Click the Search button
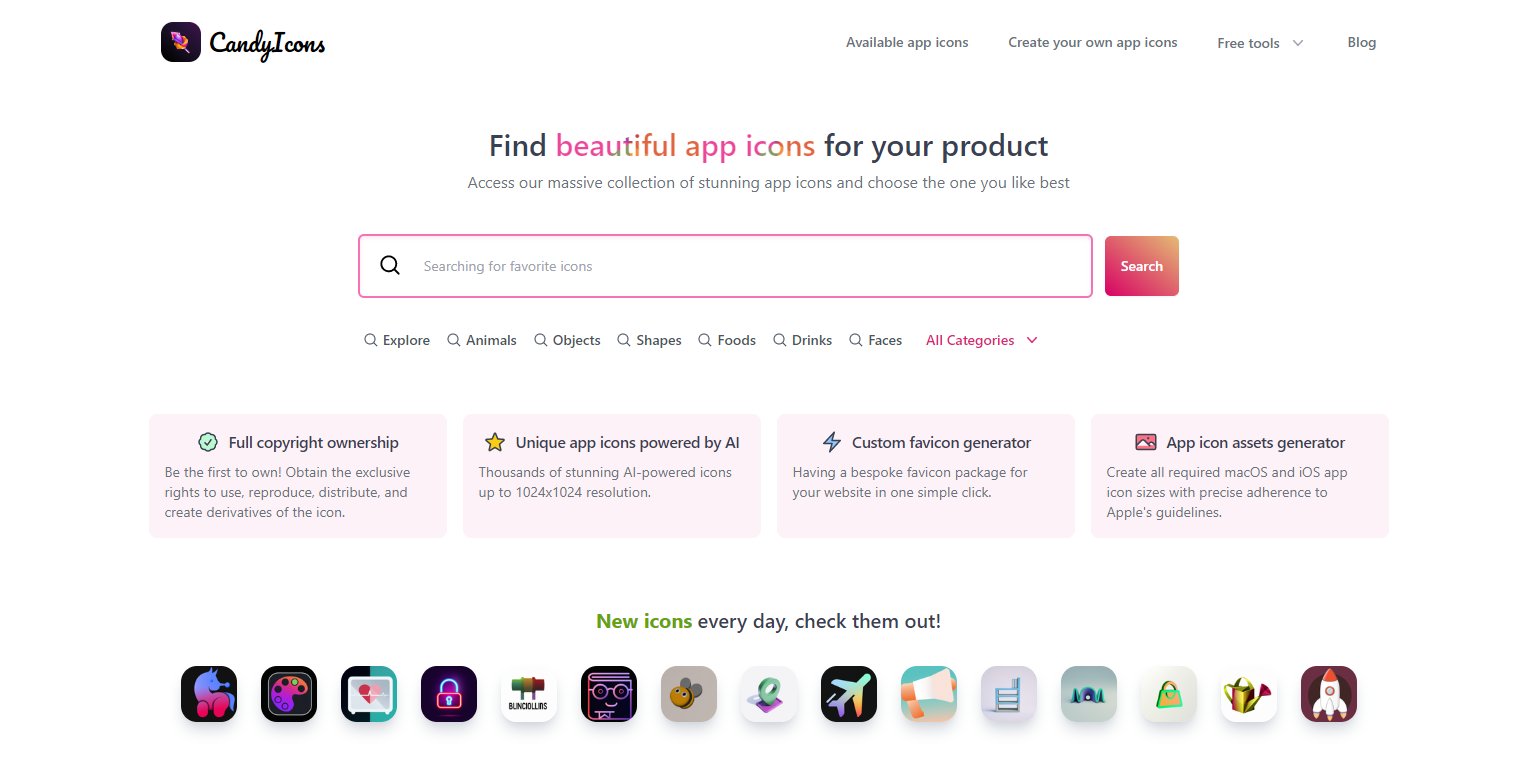The image size is (1539, 783). [1141, 265]
